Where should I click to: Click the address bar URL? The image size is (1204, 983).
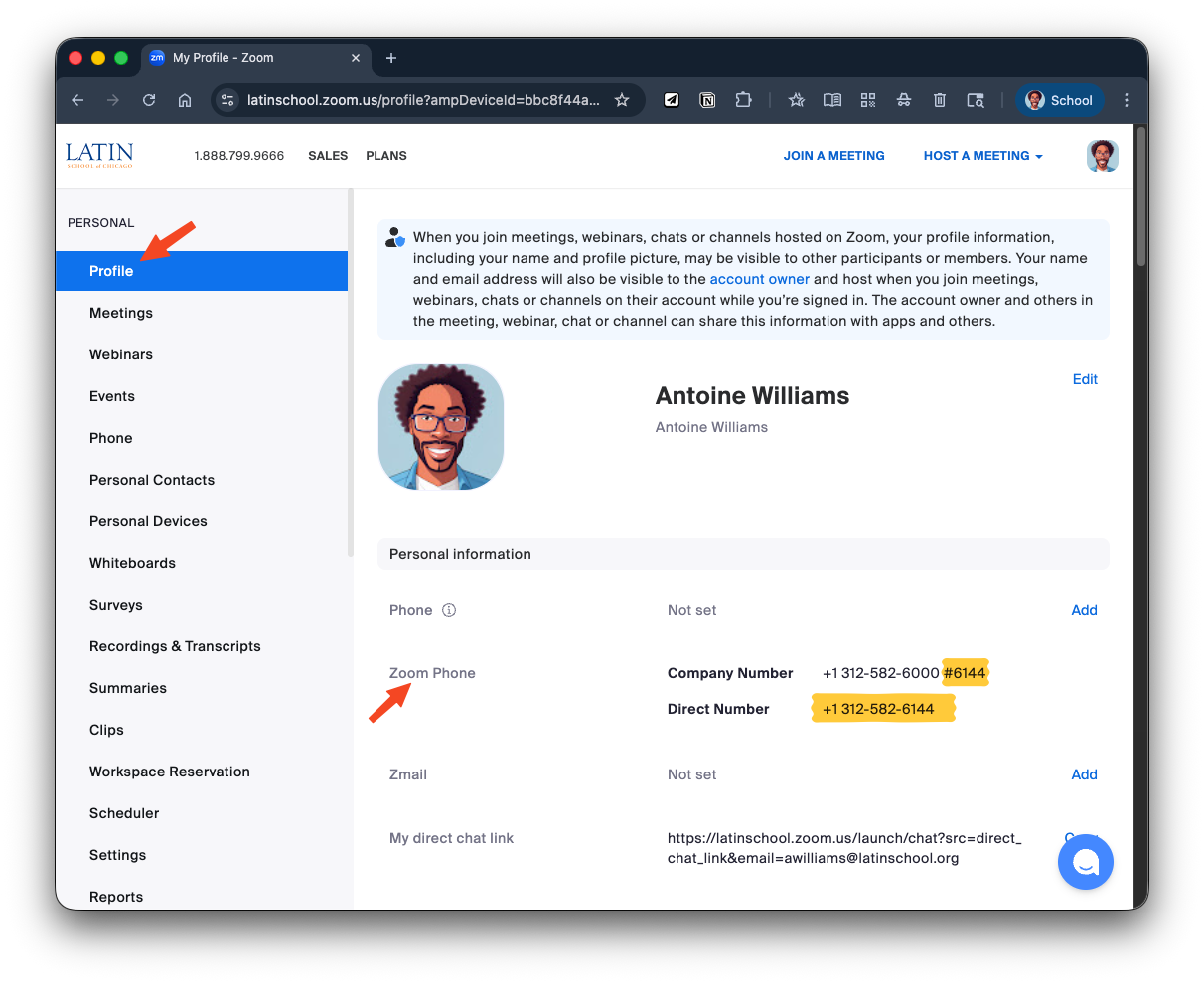(423, 100)
